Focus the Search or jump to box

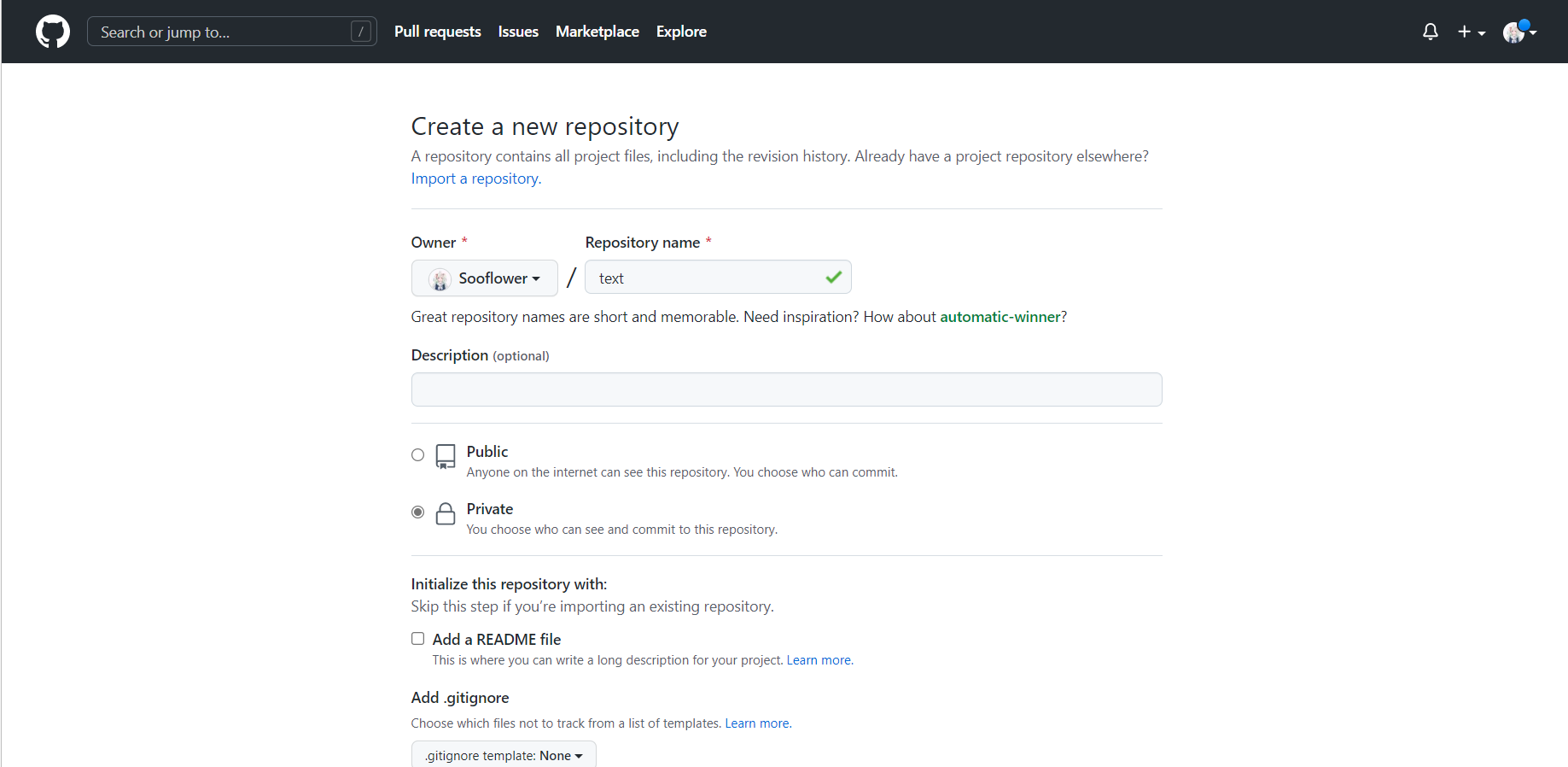point(222,32)
